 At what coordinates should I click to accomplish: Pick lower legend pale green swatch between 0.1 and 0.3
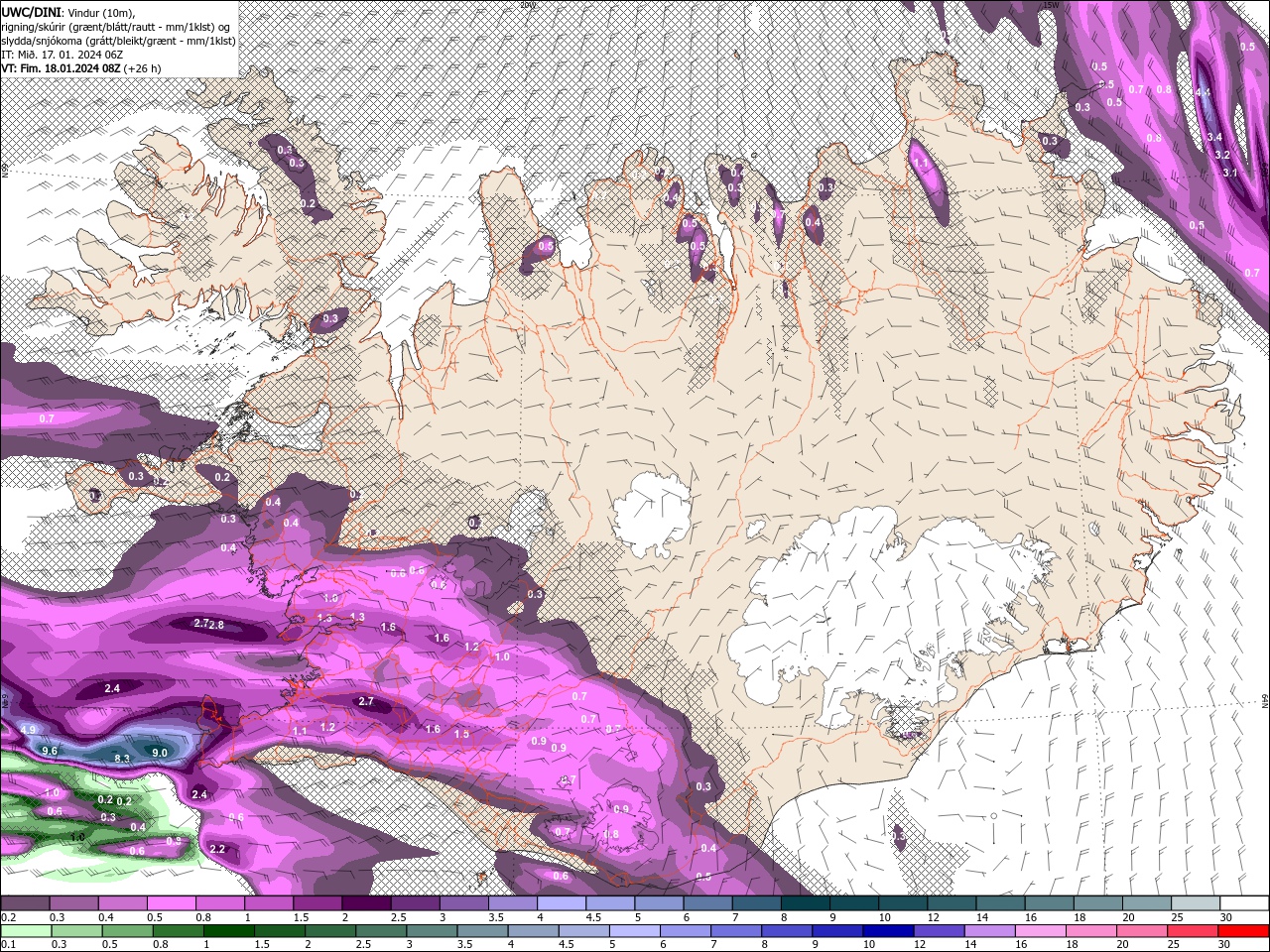click(26, 931)
